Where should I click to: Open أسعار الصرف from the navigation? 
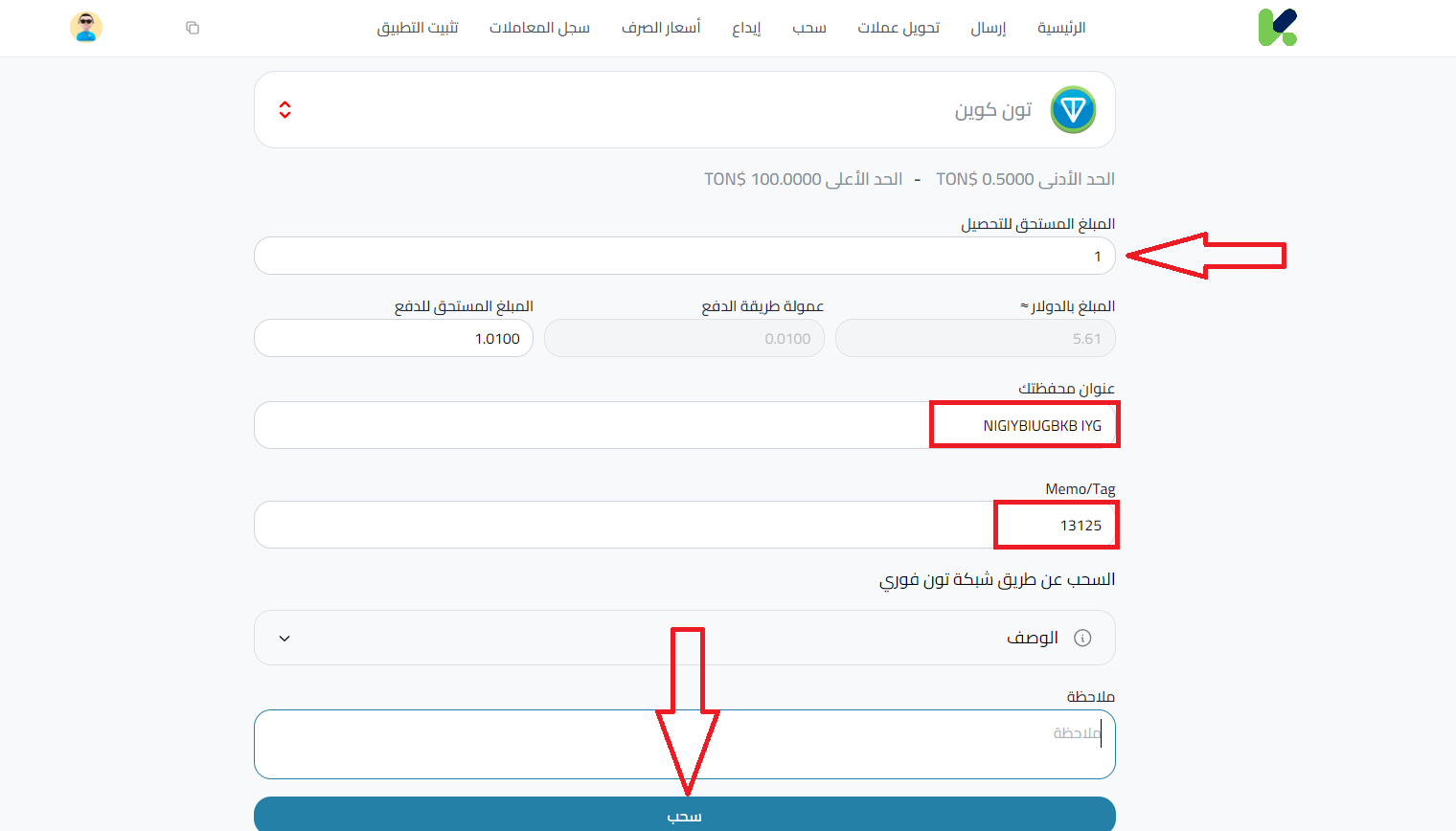(661, 28)
